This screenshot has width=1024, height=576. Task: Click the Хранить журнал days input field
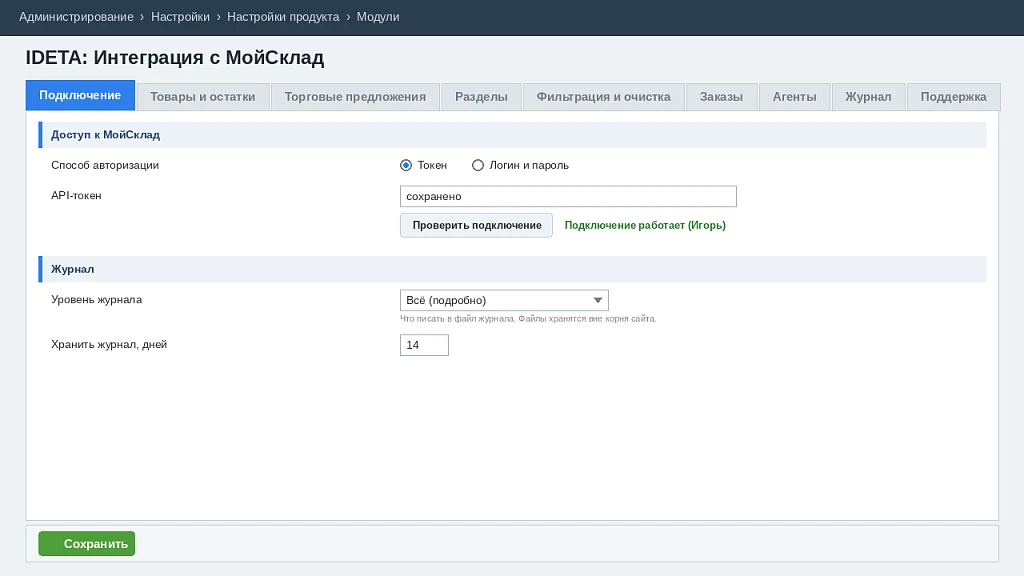point(424,345)
